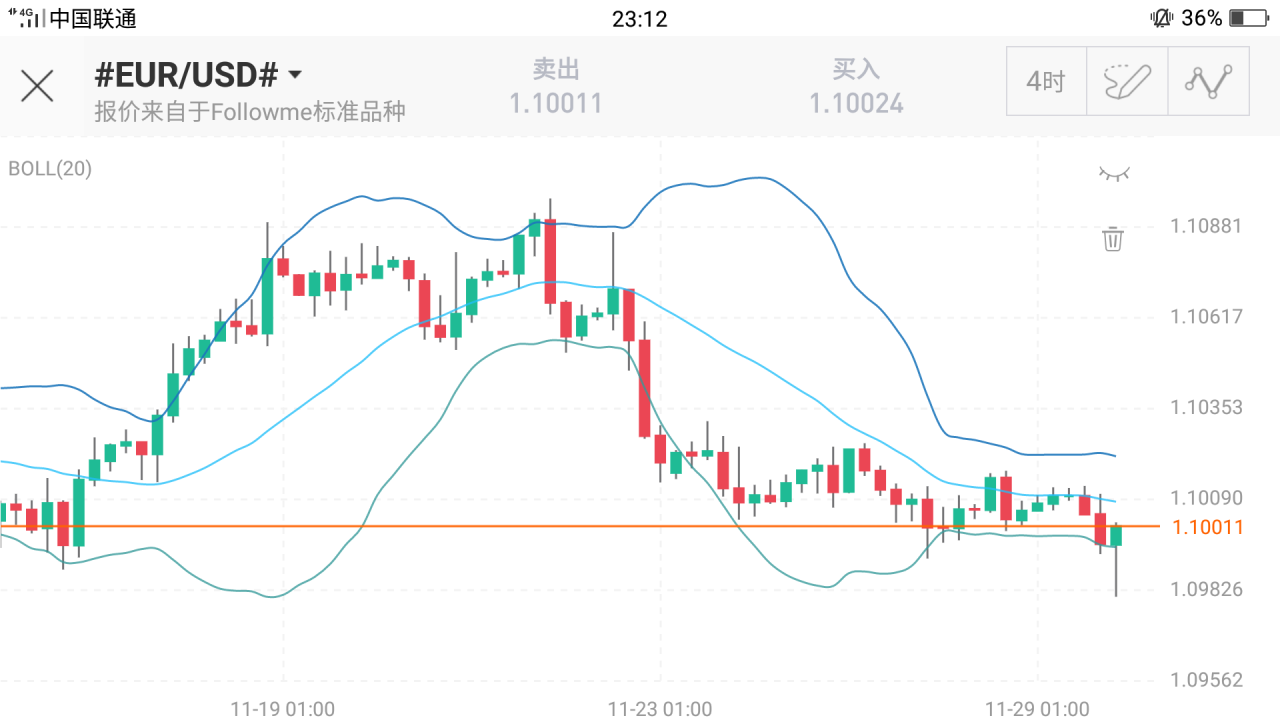Select the BOLL(20) indicator label
The image size is (1280, 720).
pyautogui.click(x=50, y=169)
